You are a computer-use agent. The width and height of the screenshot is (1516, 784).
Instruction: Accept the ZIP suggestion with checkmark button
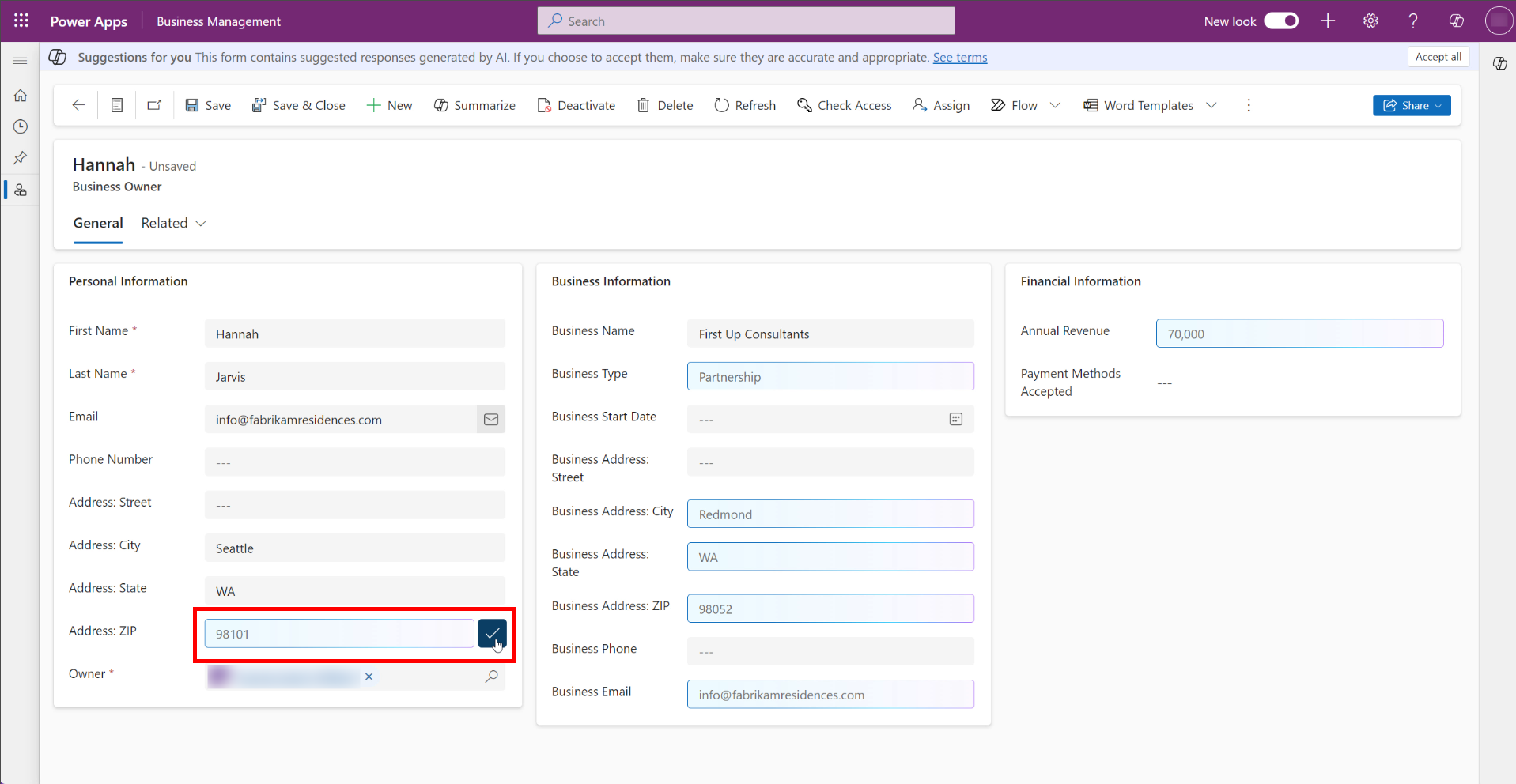(x=492, y=633)
